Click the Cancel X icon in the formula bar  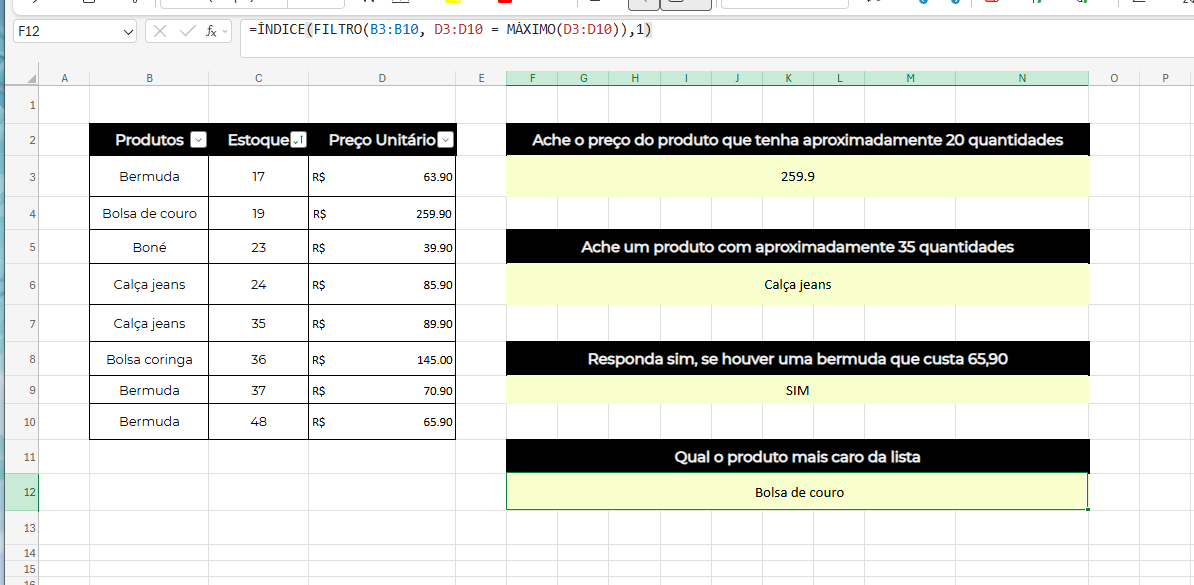[x=160, y=31]
